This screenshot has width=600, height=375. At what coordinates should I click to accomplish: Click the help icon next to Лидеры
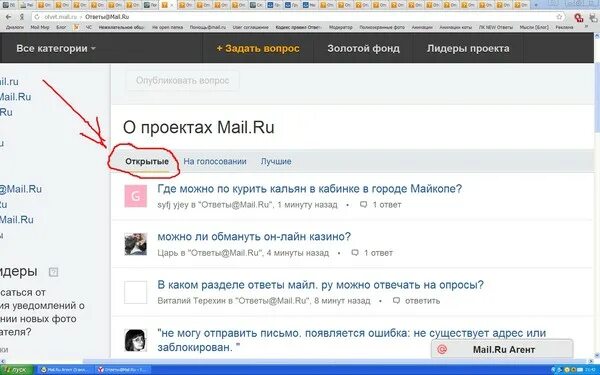(x=54, y=272)
